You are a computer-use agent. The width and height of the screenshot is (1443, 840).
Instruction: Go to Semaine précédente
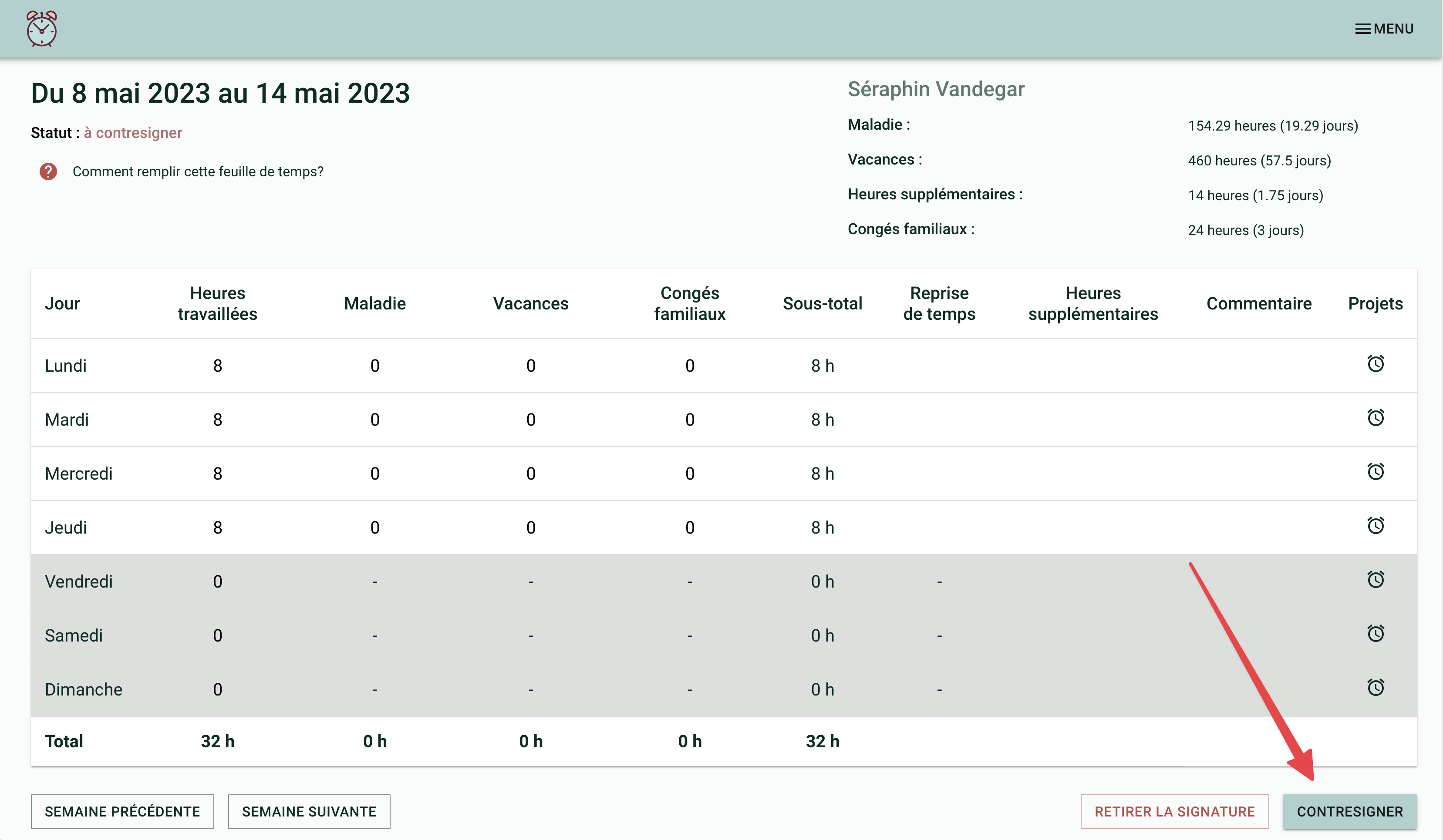[122, 811]
